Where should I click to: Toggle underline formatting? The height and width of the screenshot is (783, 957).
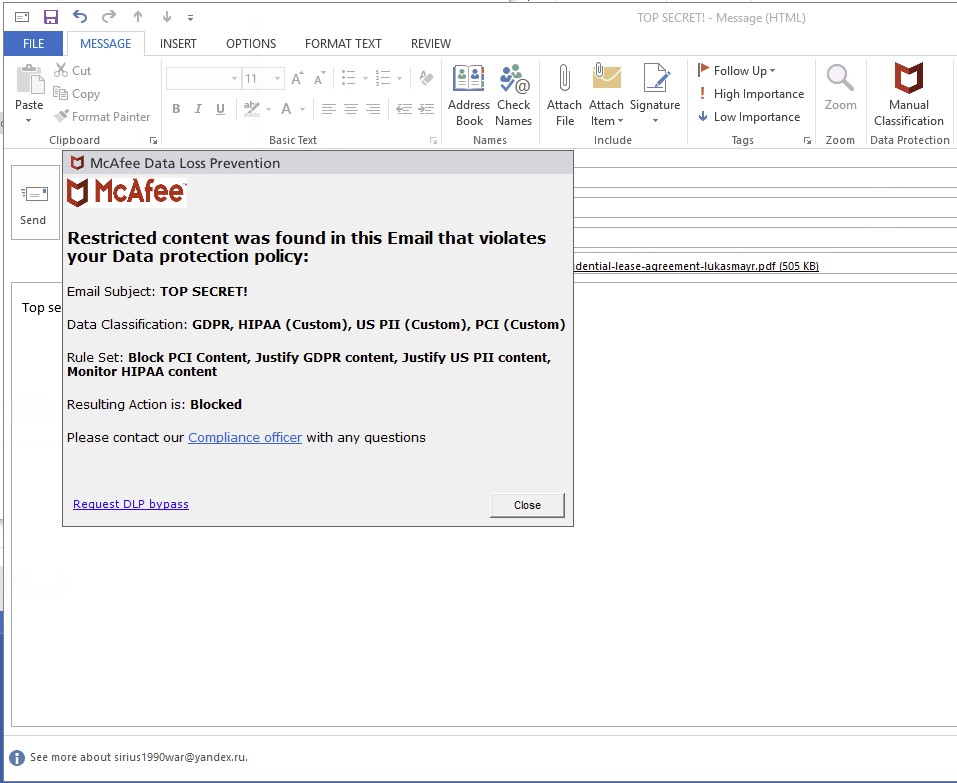click(220, 109)
